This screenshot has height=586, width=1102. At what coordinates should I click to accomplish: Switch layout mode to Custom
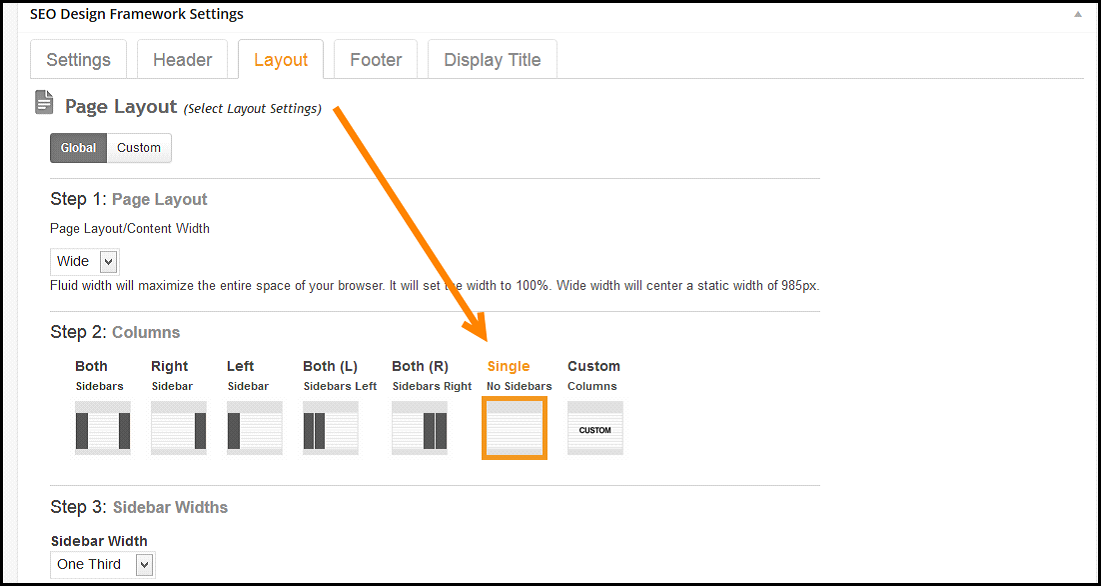[x=139, y=148]
